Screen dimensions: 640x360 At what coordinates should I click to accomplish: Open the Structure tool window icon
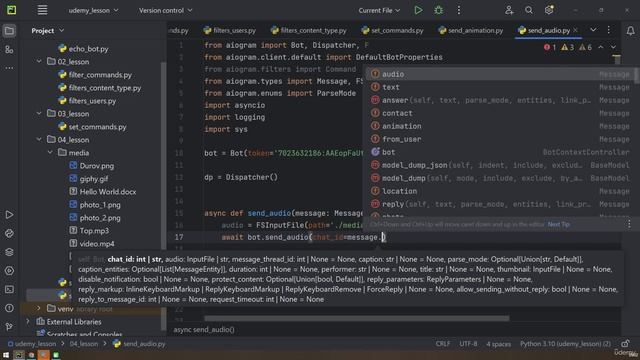(9, 49)
